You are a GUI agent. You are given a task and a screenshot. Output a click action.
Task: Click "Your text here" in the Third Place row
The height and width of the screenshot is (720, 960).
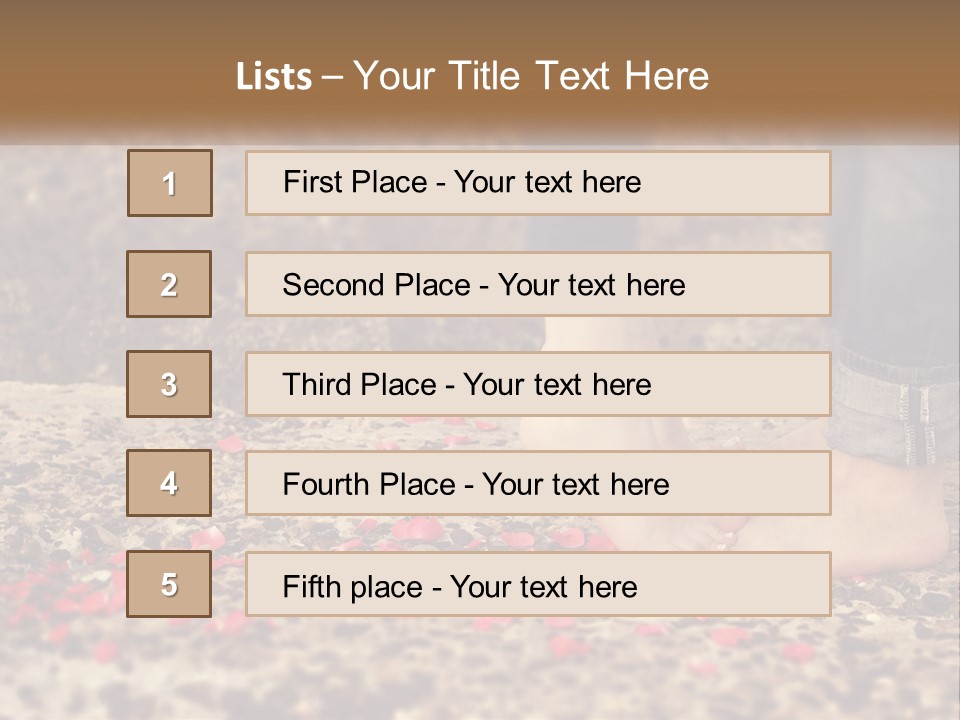[558, 385]
